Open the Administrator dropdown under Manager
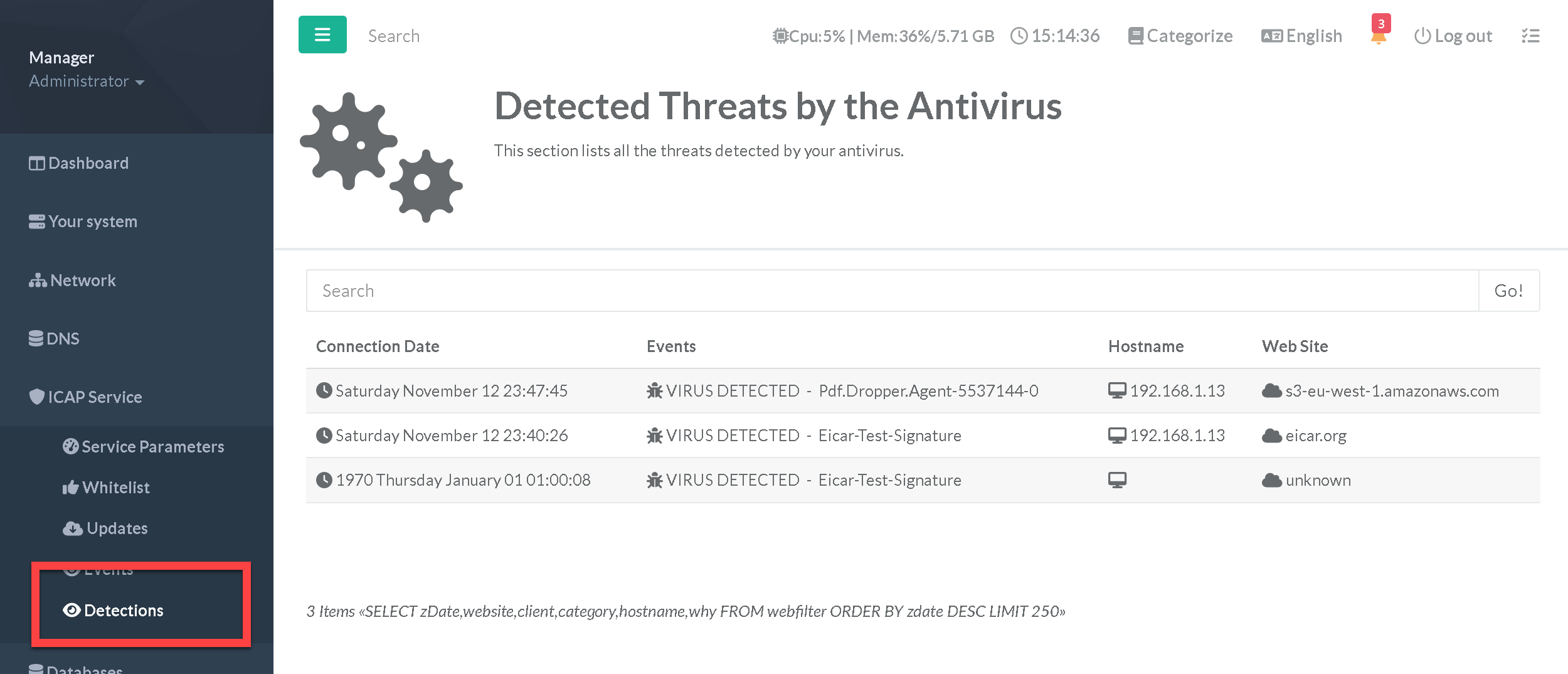Viewport: 1568px width, 674px height. 87,82
